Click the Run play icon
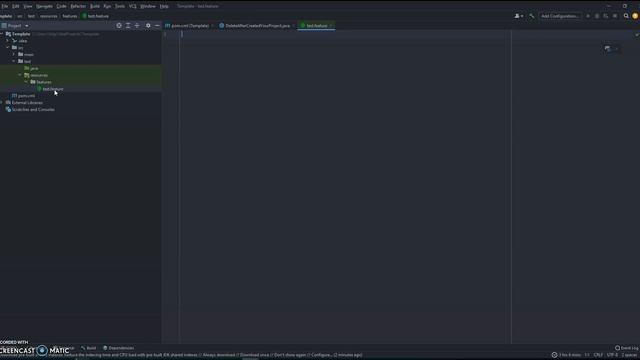Viewport: 640px width, 360px height. click(x=588, y=16)
